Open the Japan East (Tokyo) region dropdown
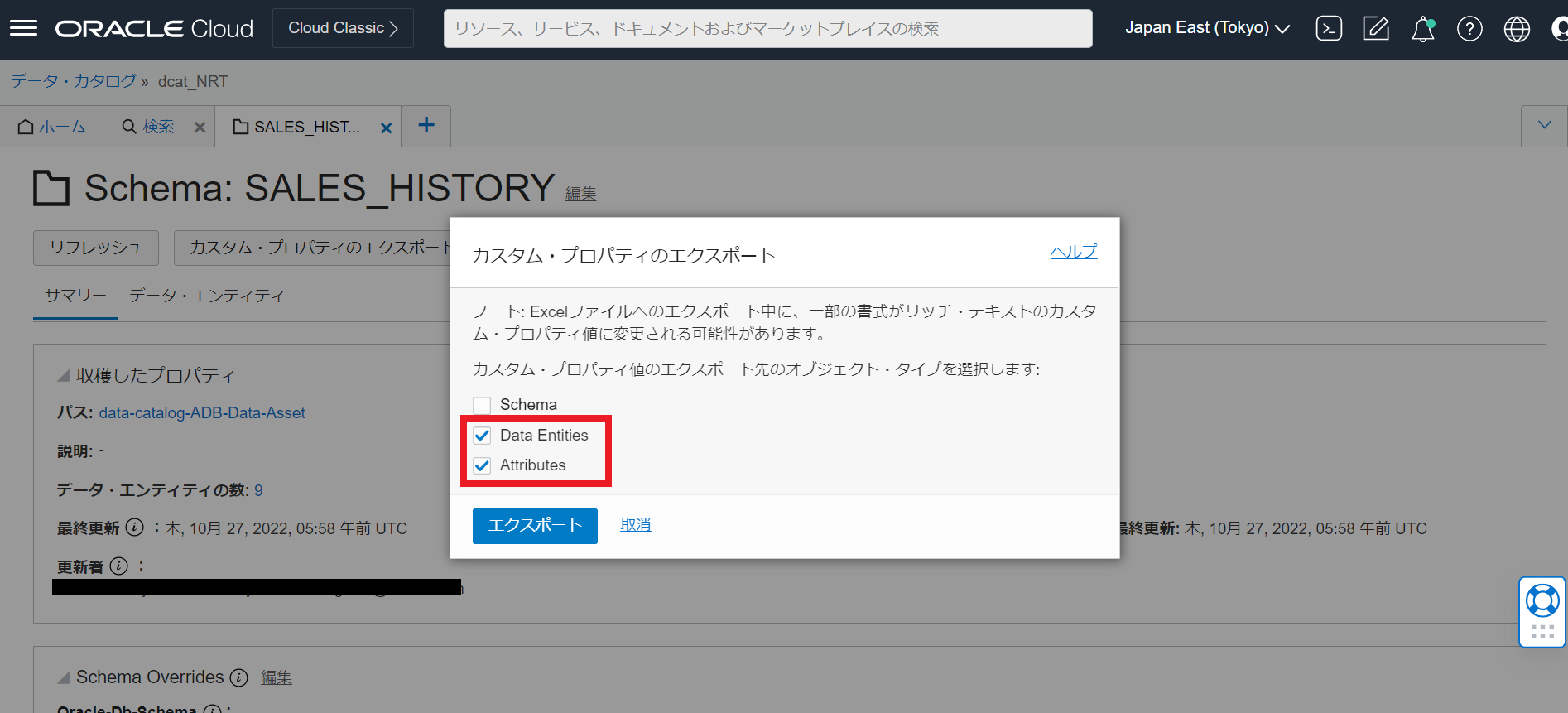Viewport: 1568px width, 713px height. click(1207, 28)
